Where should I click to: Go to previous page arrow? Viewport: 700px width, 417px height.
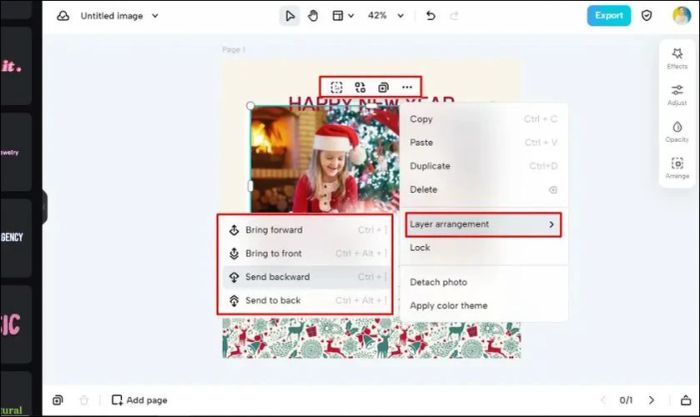coord(603,400)
